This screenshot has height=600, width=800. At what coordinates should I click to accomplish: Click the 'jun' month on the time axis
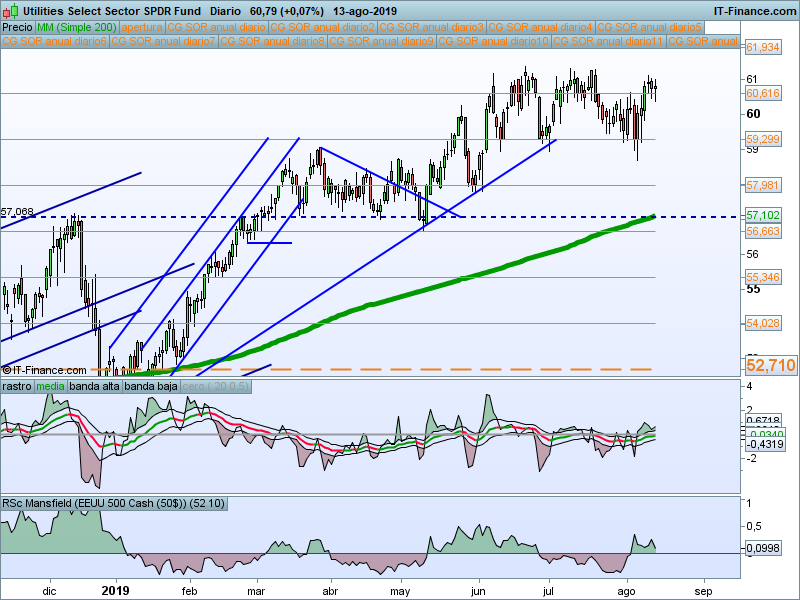(x=478, y=592)
